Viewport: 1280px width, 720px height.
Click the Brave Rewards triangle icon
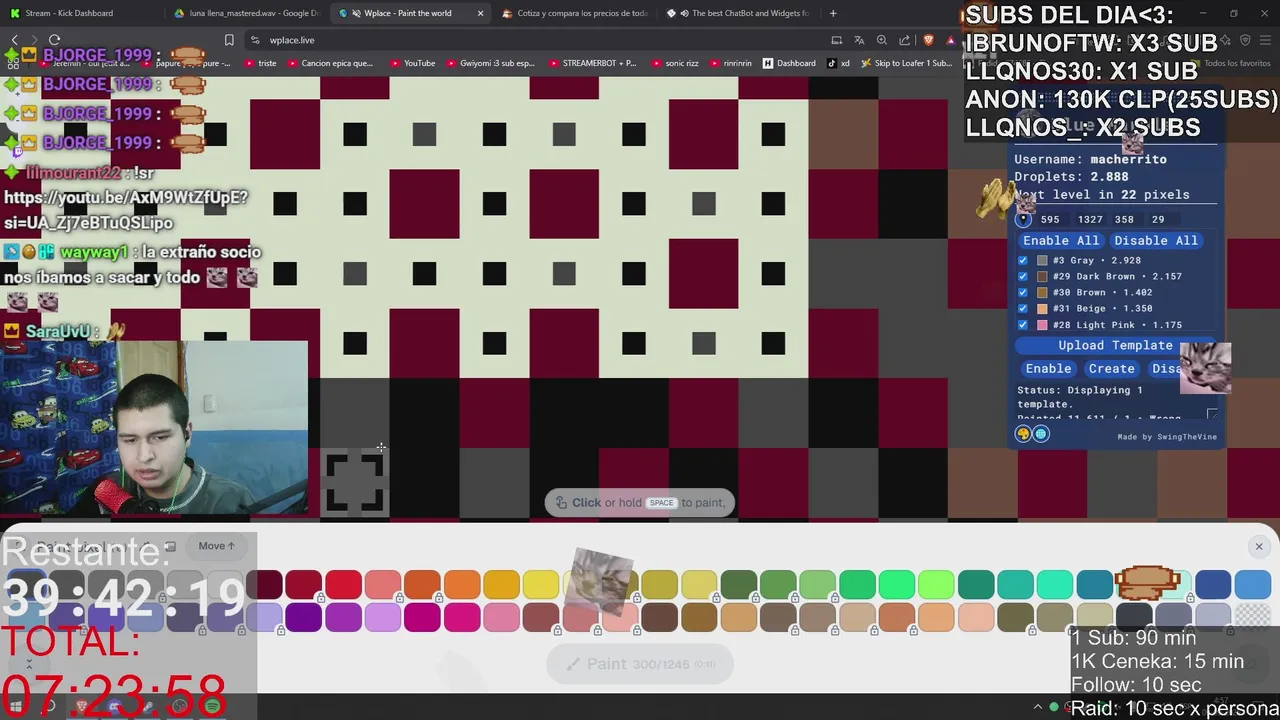951,40
